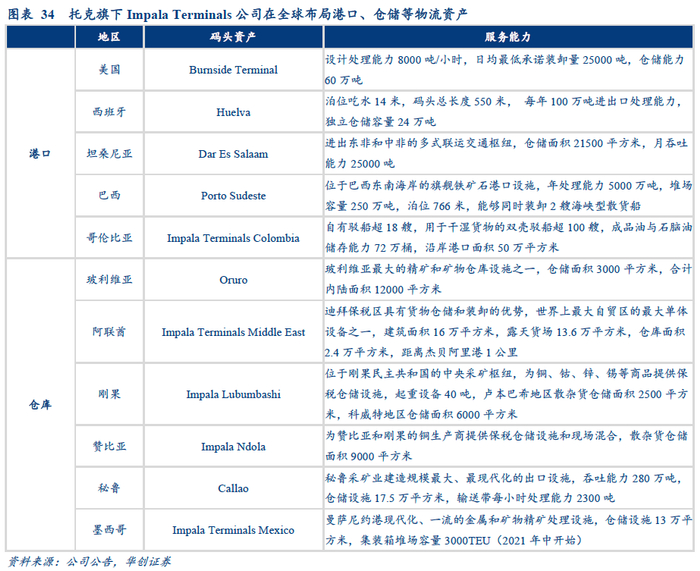Click the Callao asset cell
This screenshot has width=700, height=571.
tap(233, 488)
